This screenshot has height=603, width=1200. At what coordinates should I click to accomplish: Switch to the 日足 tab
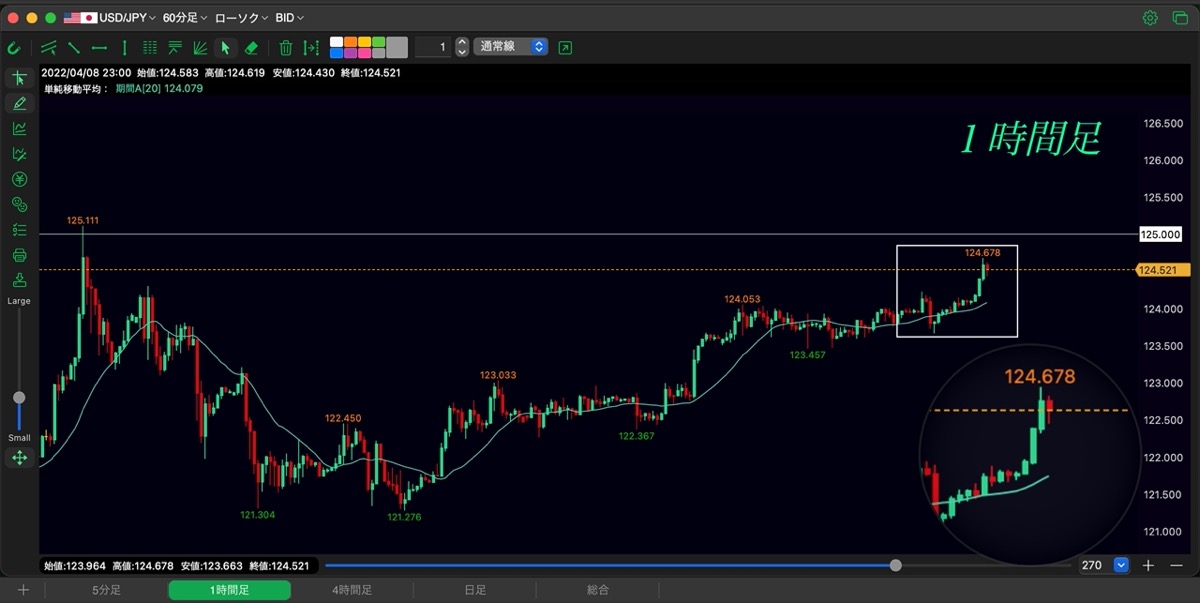coord(475,590)
